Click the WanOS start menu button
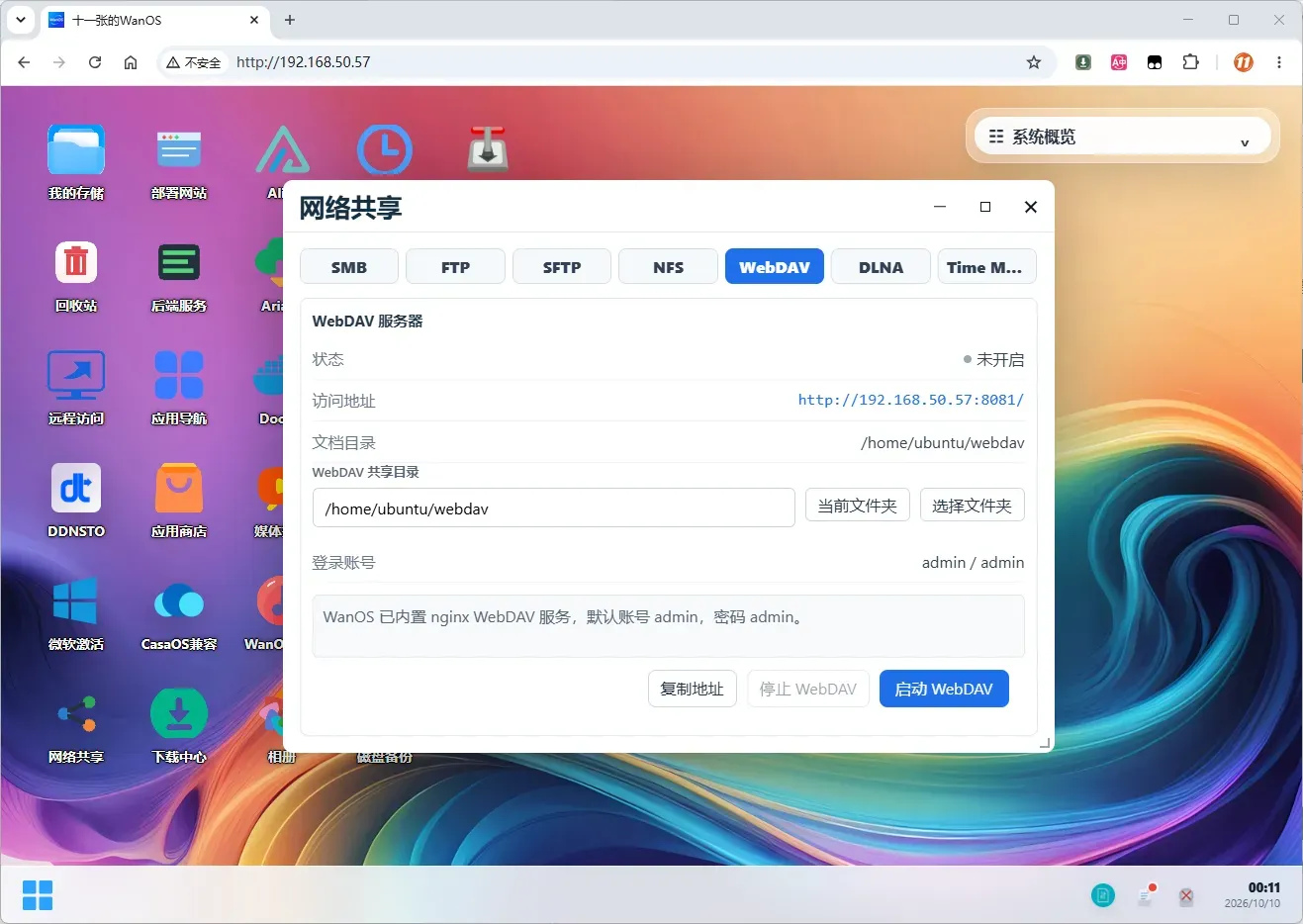The image size is (1303, 924). 38,895
